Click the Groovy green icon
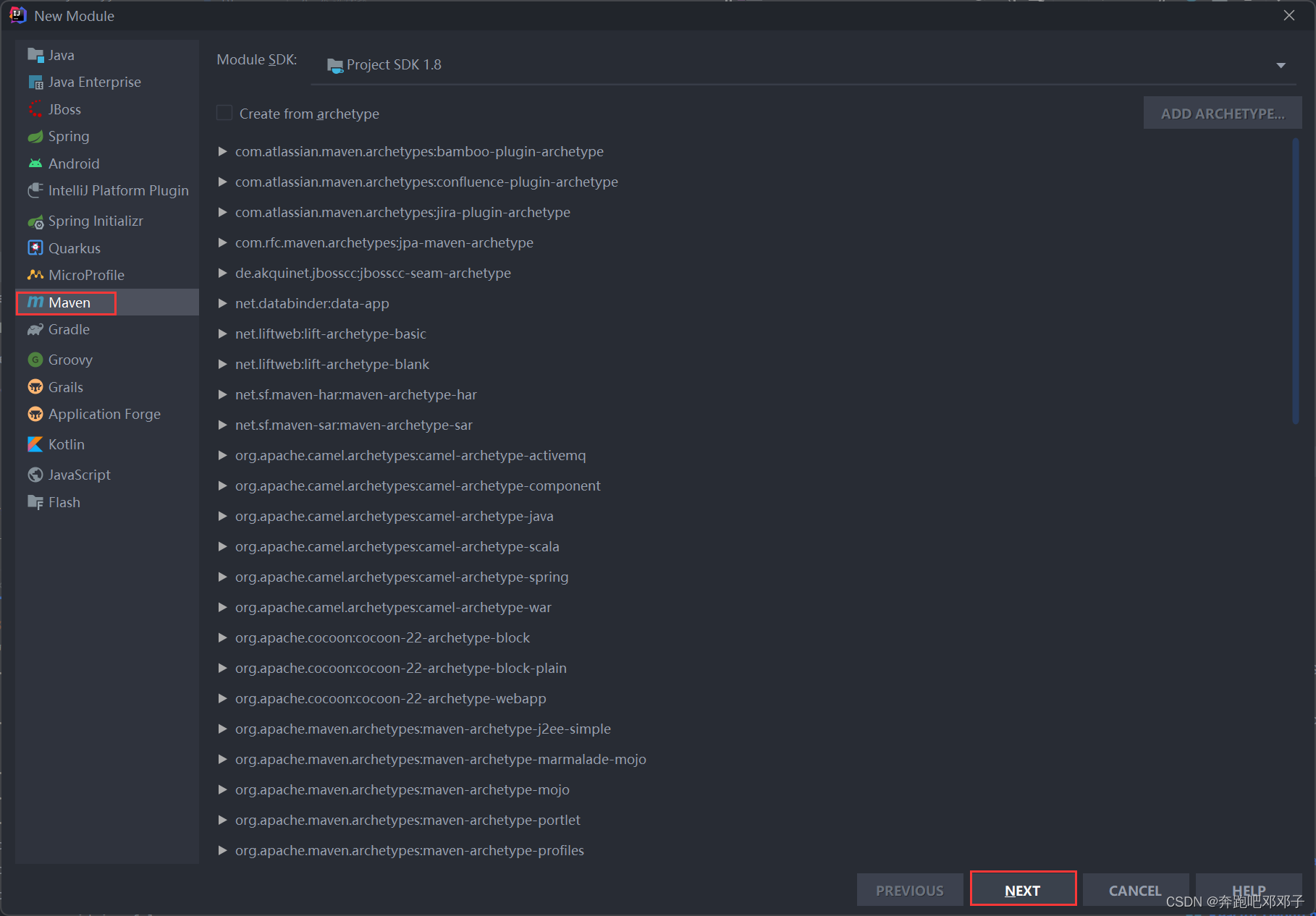The height and width of the screenshot is (916, 1316). (x=35, y=360)
